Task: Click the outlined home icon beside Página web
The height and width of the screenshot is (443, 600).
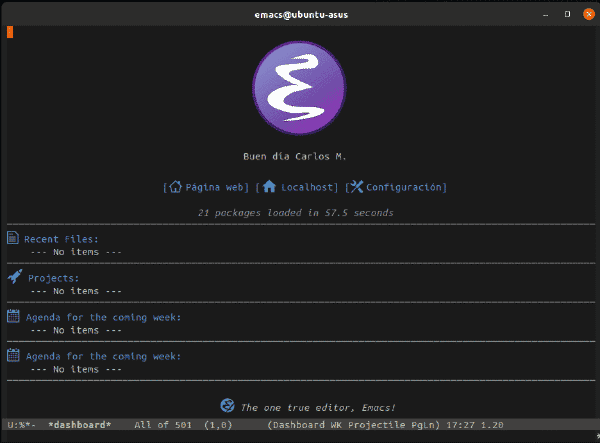Action: (x=175, y=187)
